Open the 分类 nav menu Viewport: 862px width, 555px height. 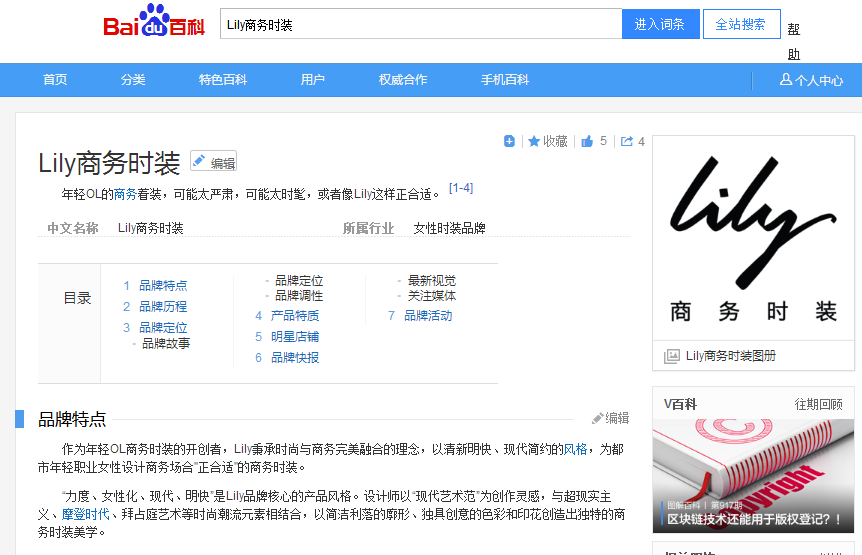tap(133, 80)
